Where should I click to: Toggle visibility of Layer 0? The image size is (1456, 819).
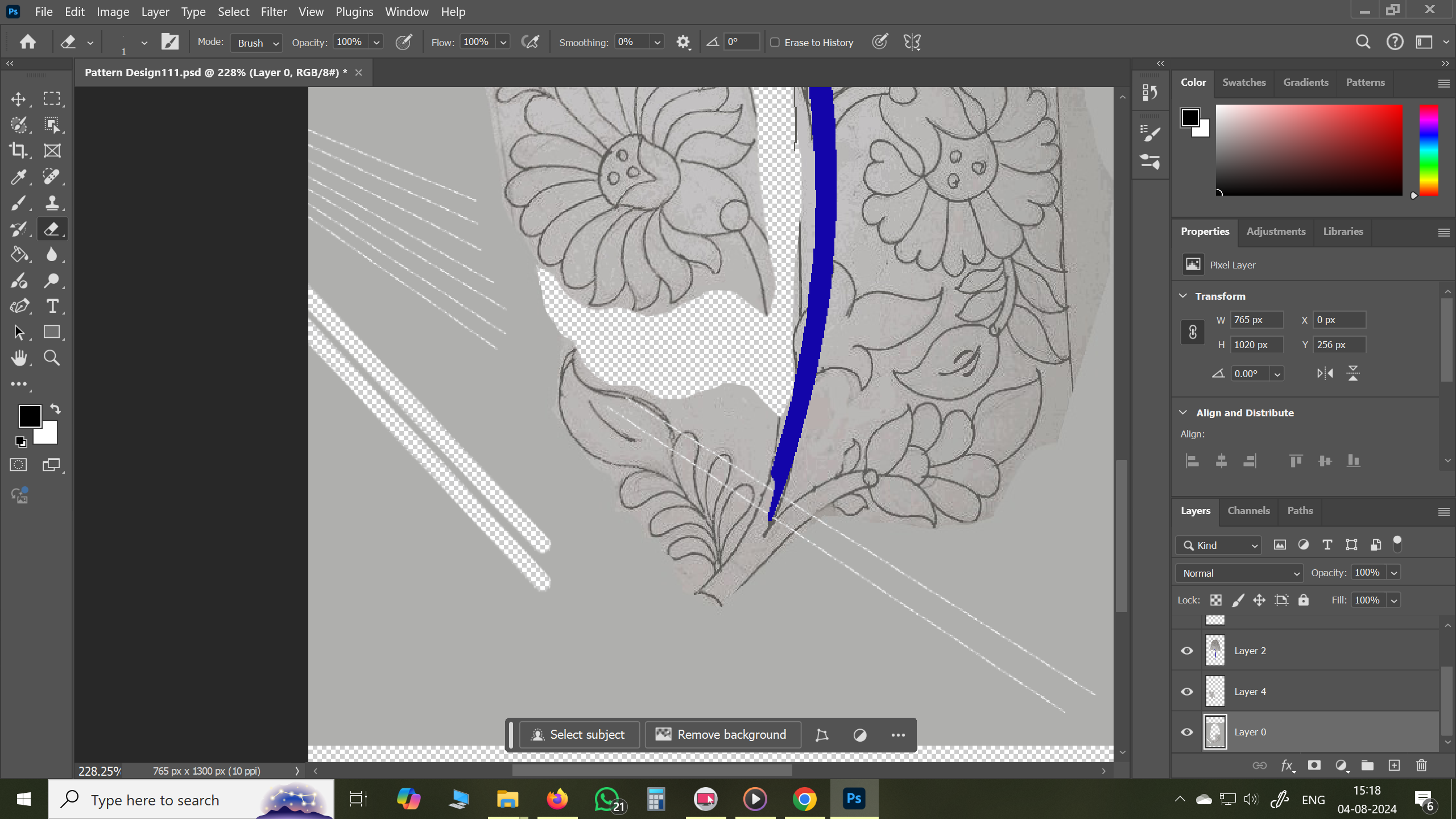(x=1186, y=732)
